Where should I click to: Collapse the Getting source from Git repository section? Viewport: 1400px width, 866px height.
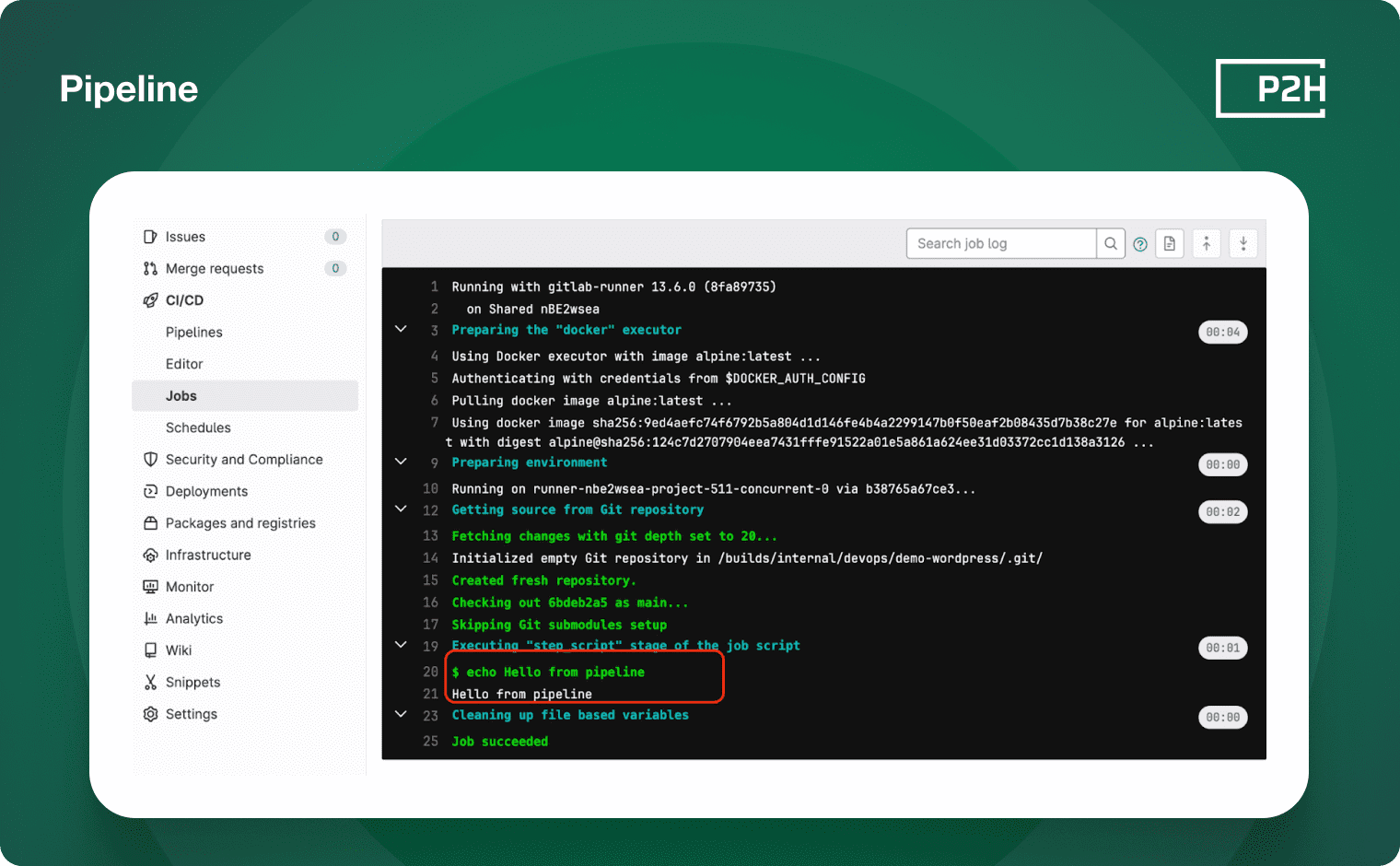click(401, 509)
